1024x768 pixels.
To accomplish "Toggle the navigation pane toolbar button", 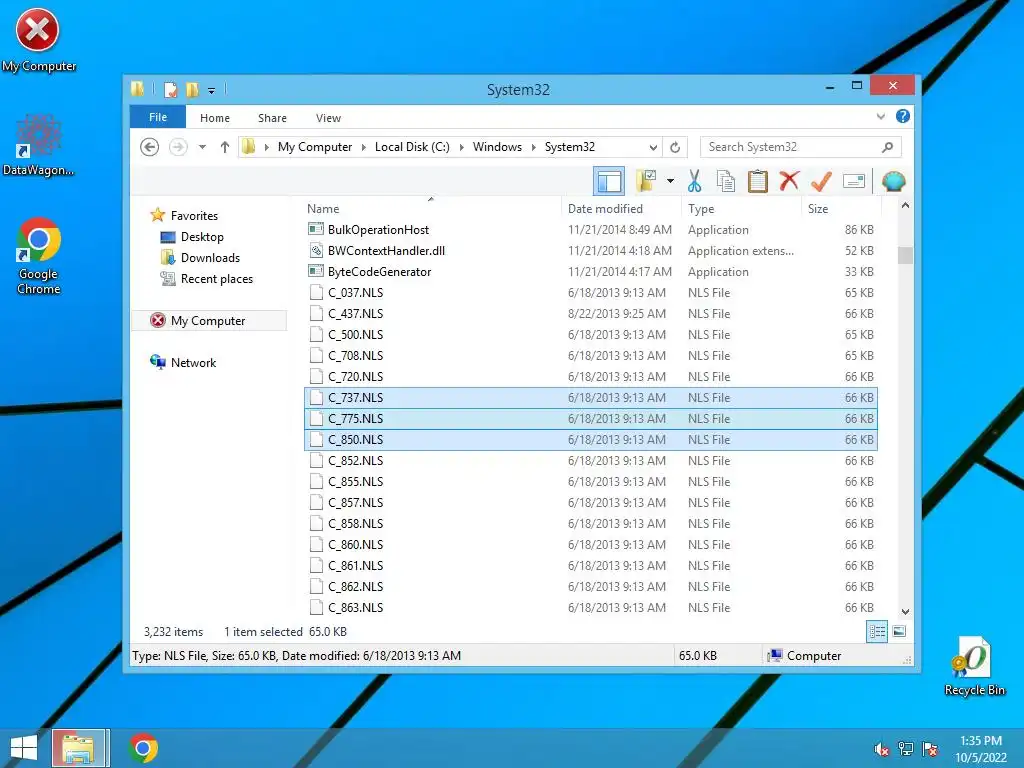I will click(x=609, y=181).
